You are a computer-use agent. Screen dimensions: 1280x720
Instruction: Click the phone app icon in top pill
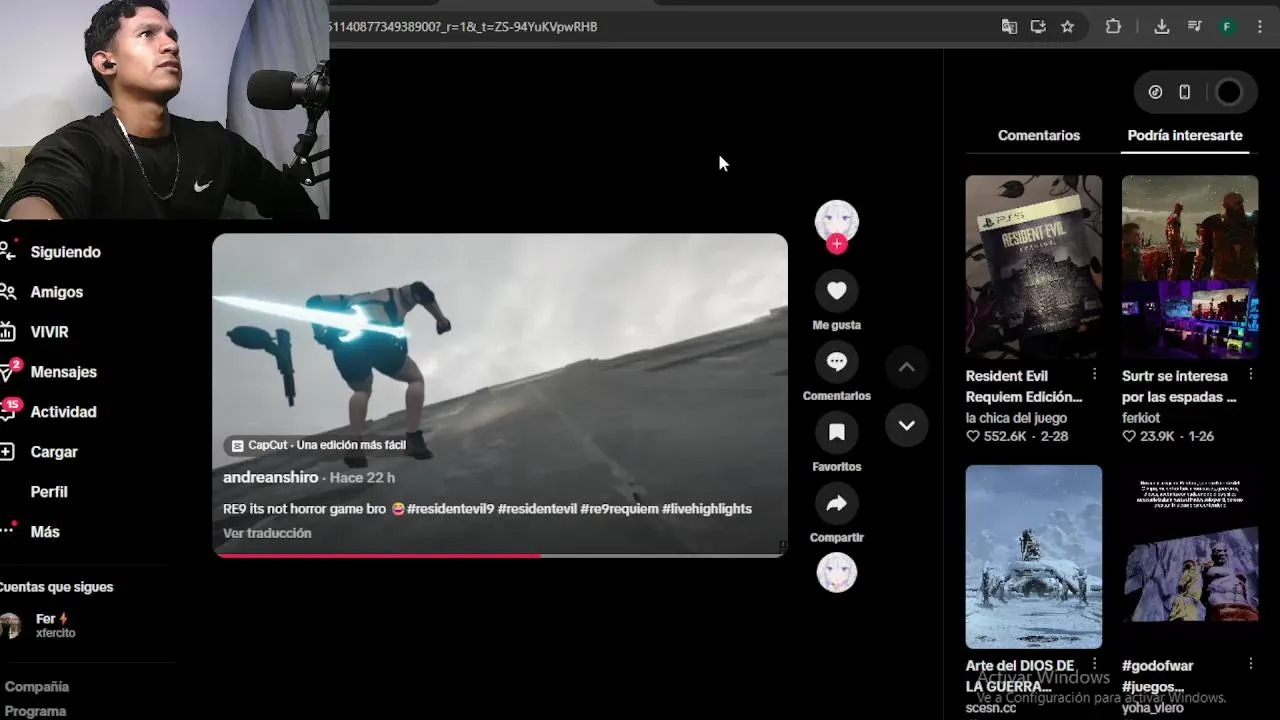click(x=1184, y=92)
